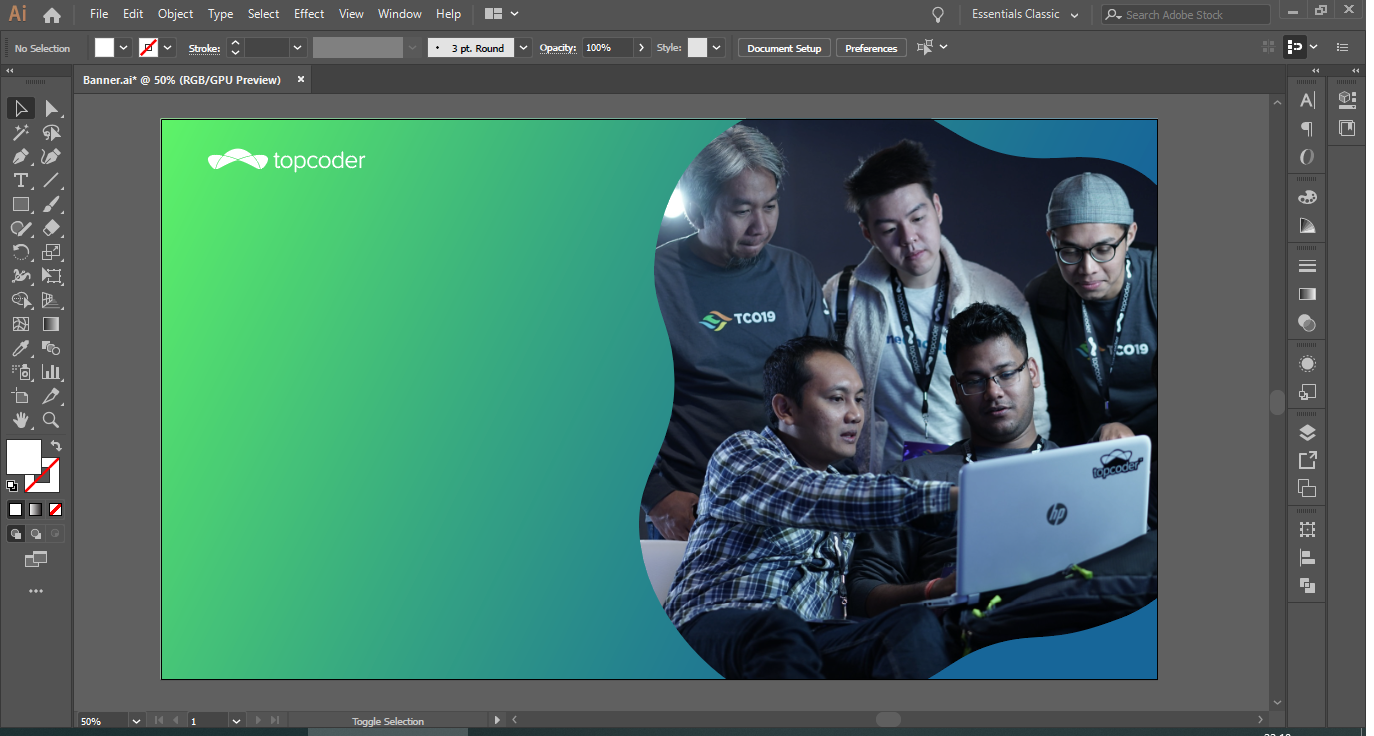The width and height of the screenshot is (1374, 736).
Task: Select the Perspective Grid tool
Action: pyautogui.click(x=52, y=300)
